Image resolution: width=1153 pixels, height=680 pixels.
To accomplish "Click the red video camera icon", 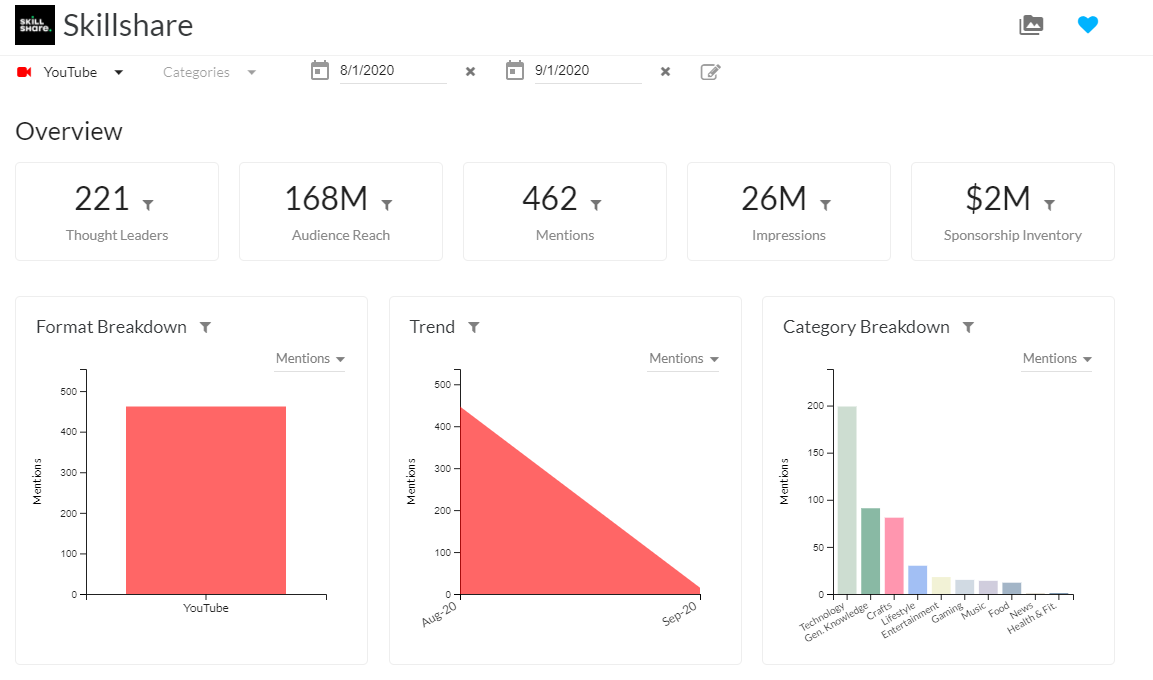I will (24, 72).
